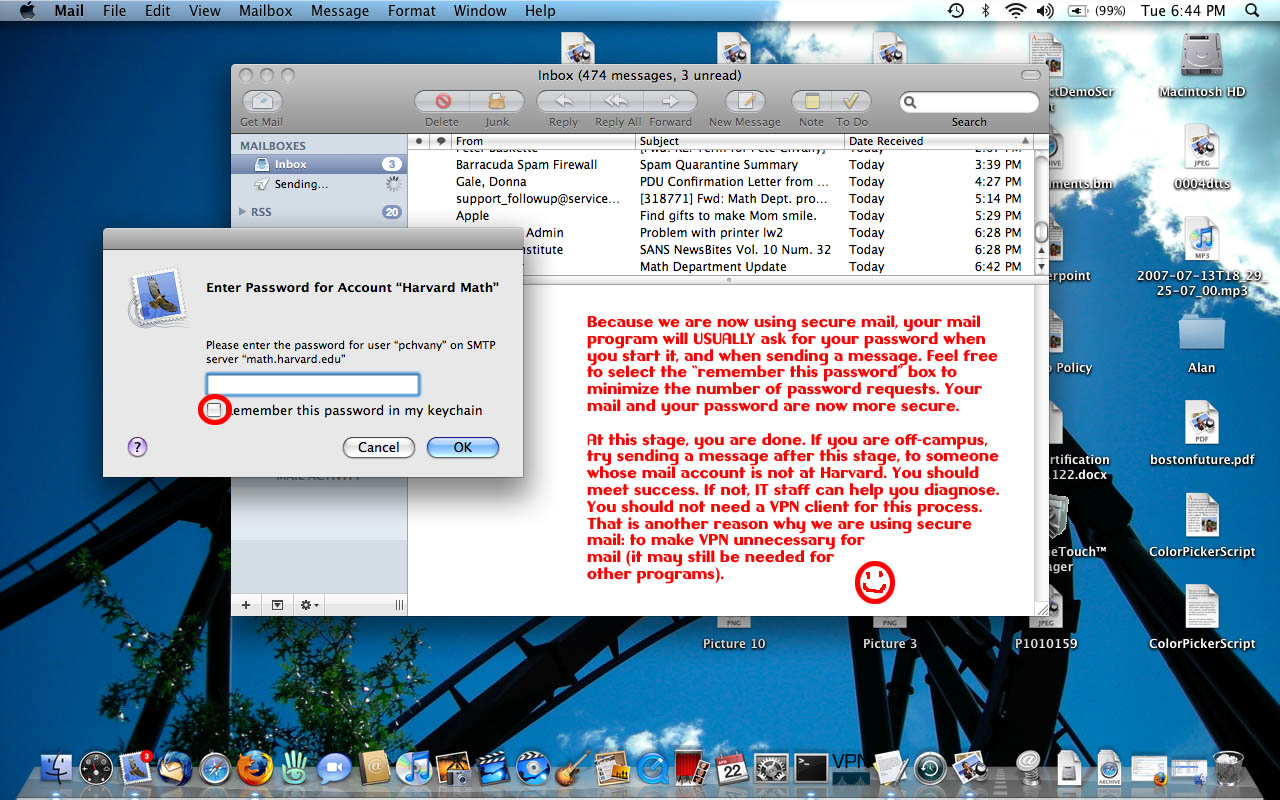Enable remember this password in my keychain
The image size is (1280, 800).
click(x=214, y=410)
